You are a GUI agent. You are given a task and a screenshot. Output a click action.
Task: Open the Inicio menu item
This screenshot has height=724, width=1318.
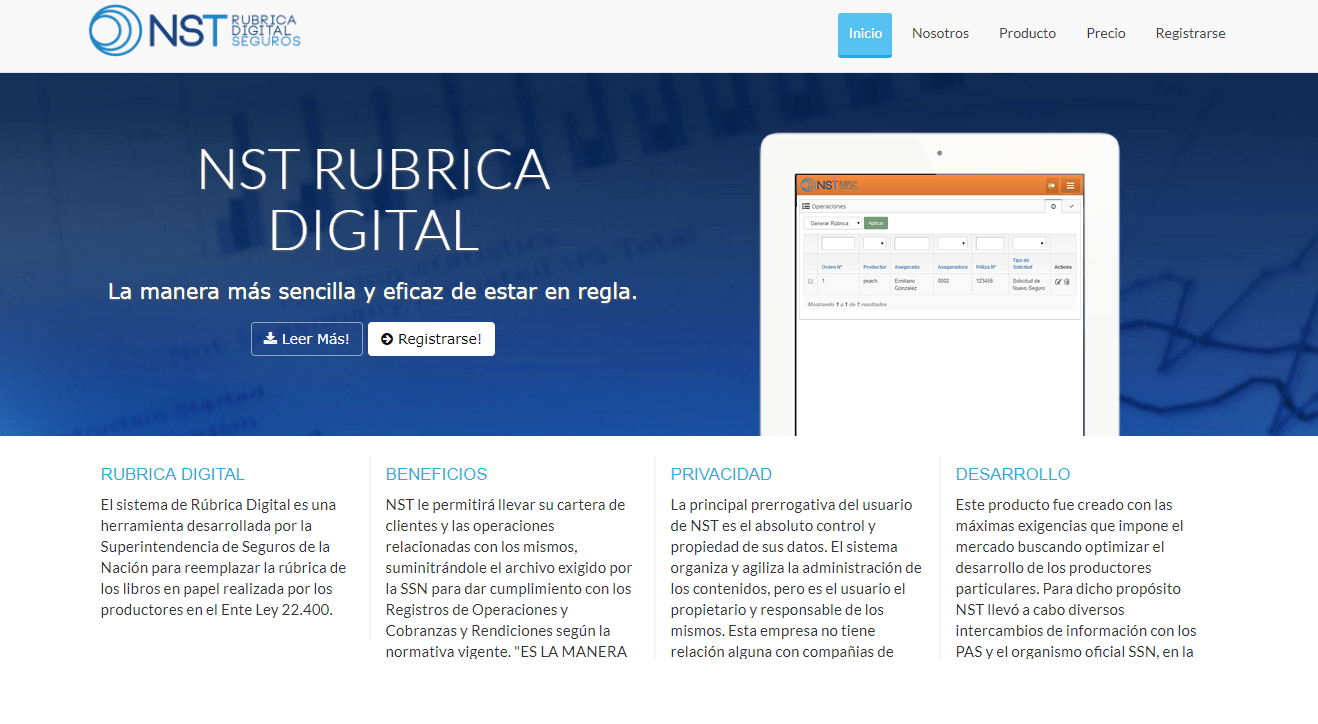point(865,34)
